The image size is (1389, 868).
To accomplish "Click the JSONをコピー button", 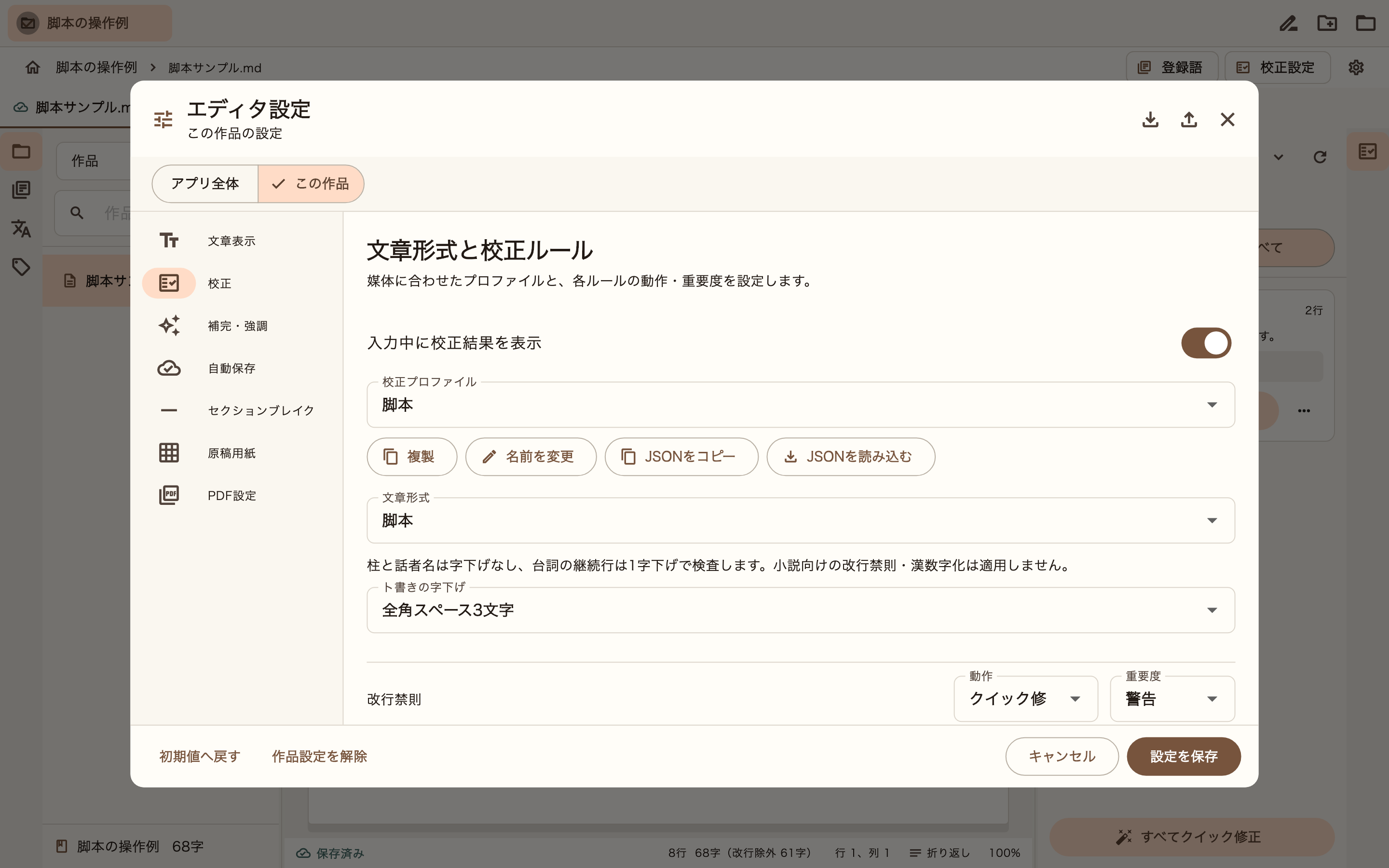I will click(681, 456).
